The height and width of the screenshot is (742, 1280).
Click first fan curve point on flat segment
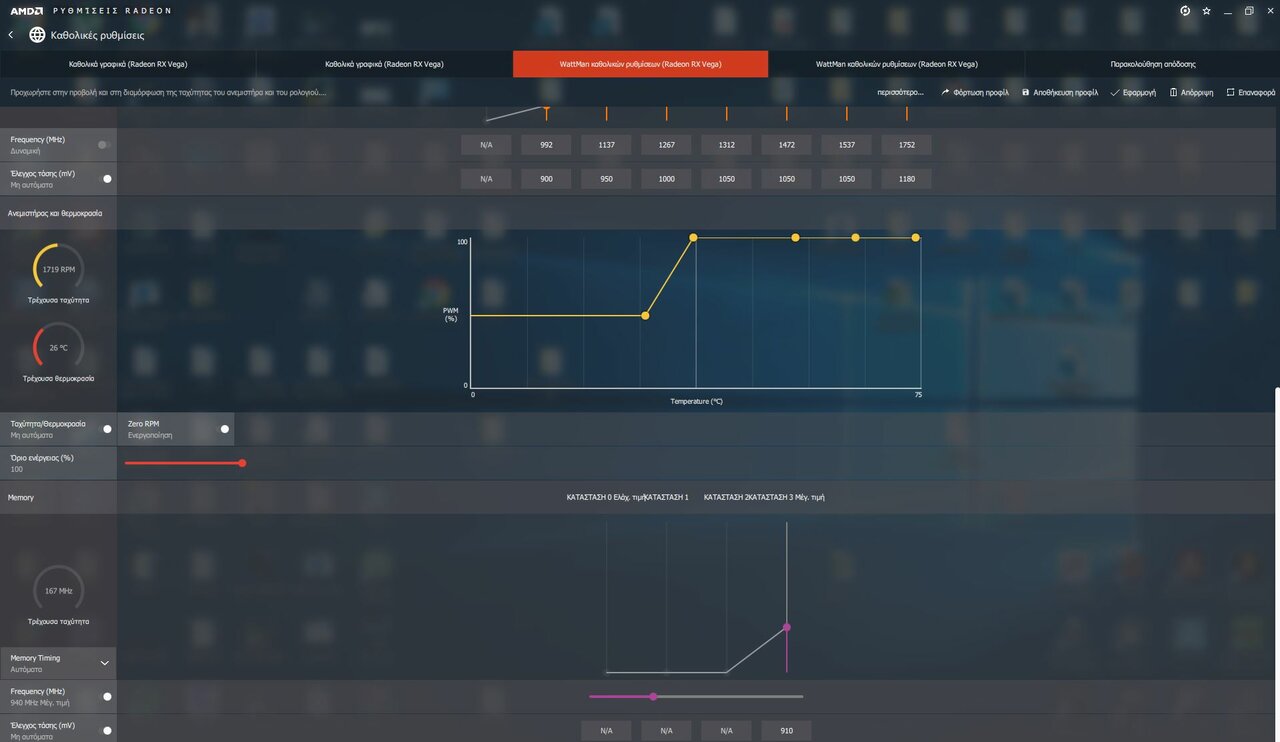point(645,316)
